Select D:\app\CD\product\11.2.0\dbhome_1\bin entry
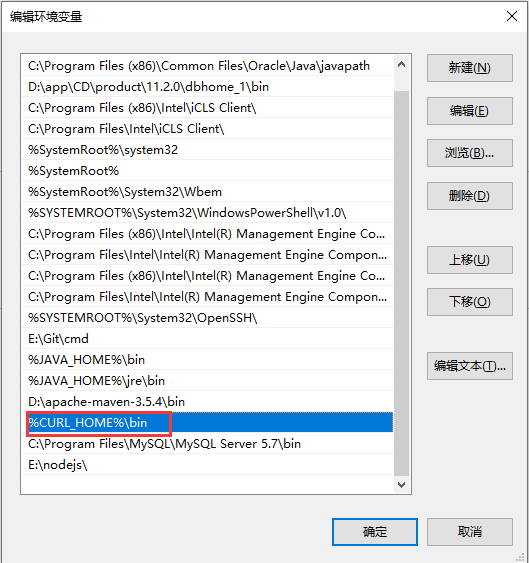Image resolution: width=529 pixels, height=563 pixels. point(207,87)
